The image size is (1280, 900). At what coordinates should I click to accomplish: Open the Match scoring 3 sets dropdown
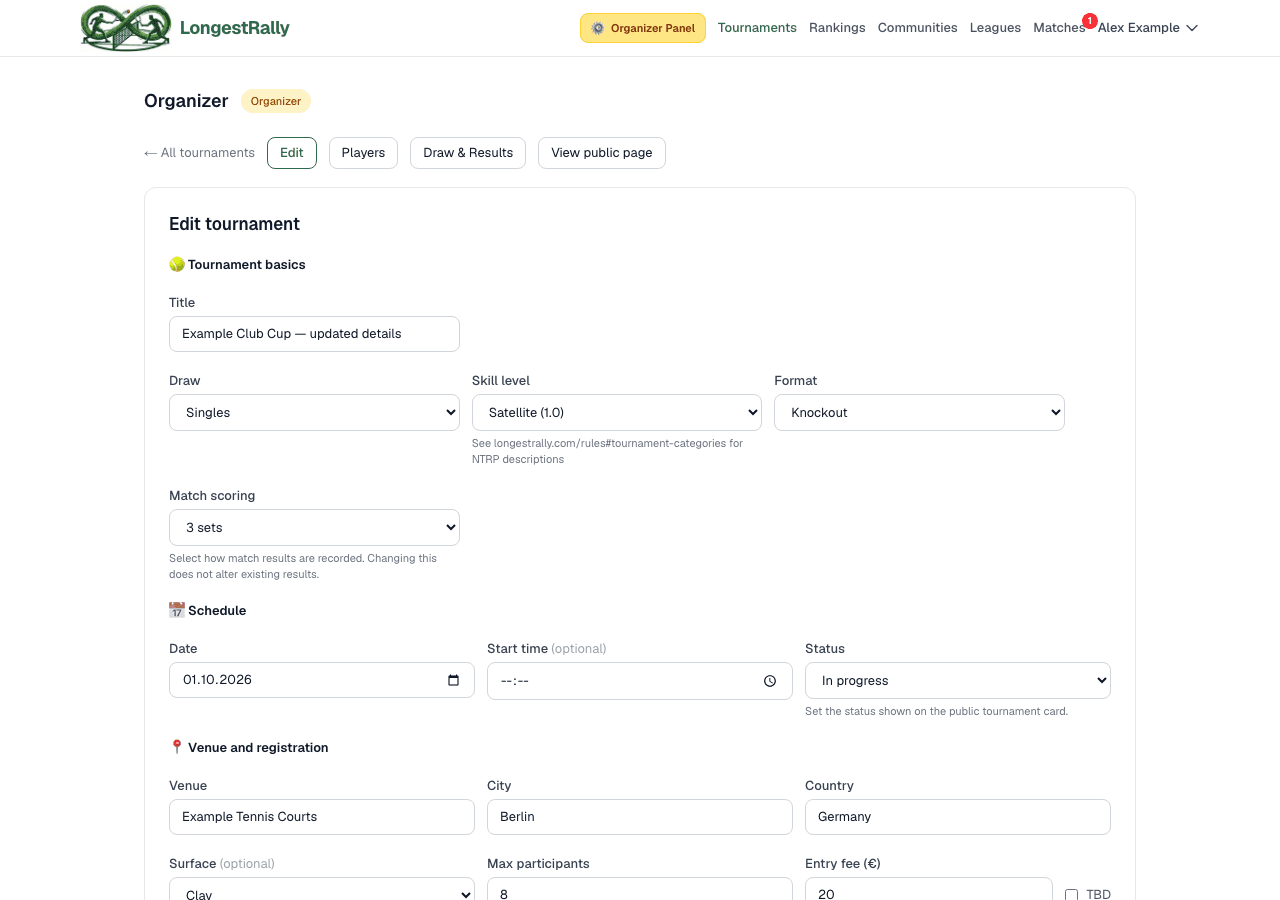click(314, 527)
